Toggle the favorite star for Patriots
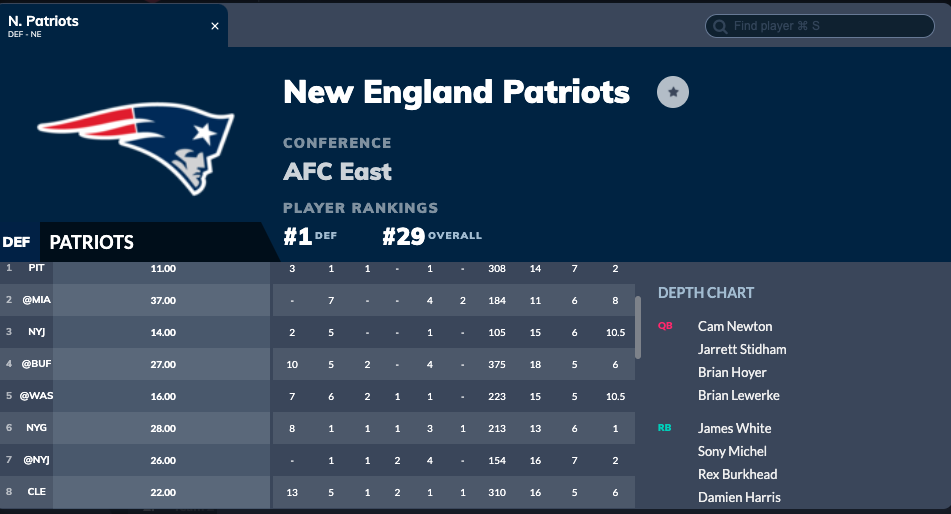 pos(673,92)
